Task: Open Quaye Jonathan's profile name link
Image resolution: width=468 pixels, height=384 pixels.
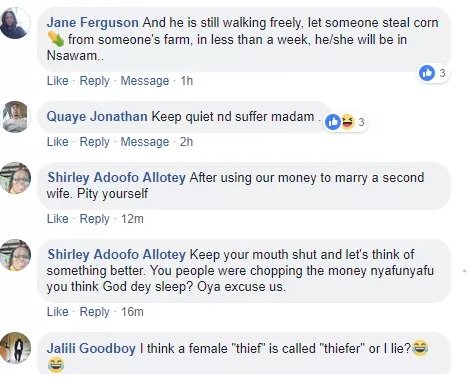Action: point(97,117)
